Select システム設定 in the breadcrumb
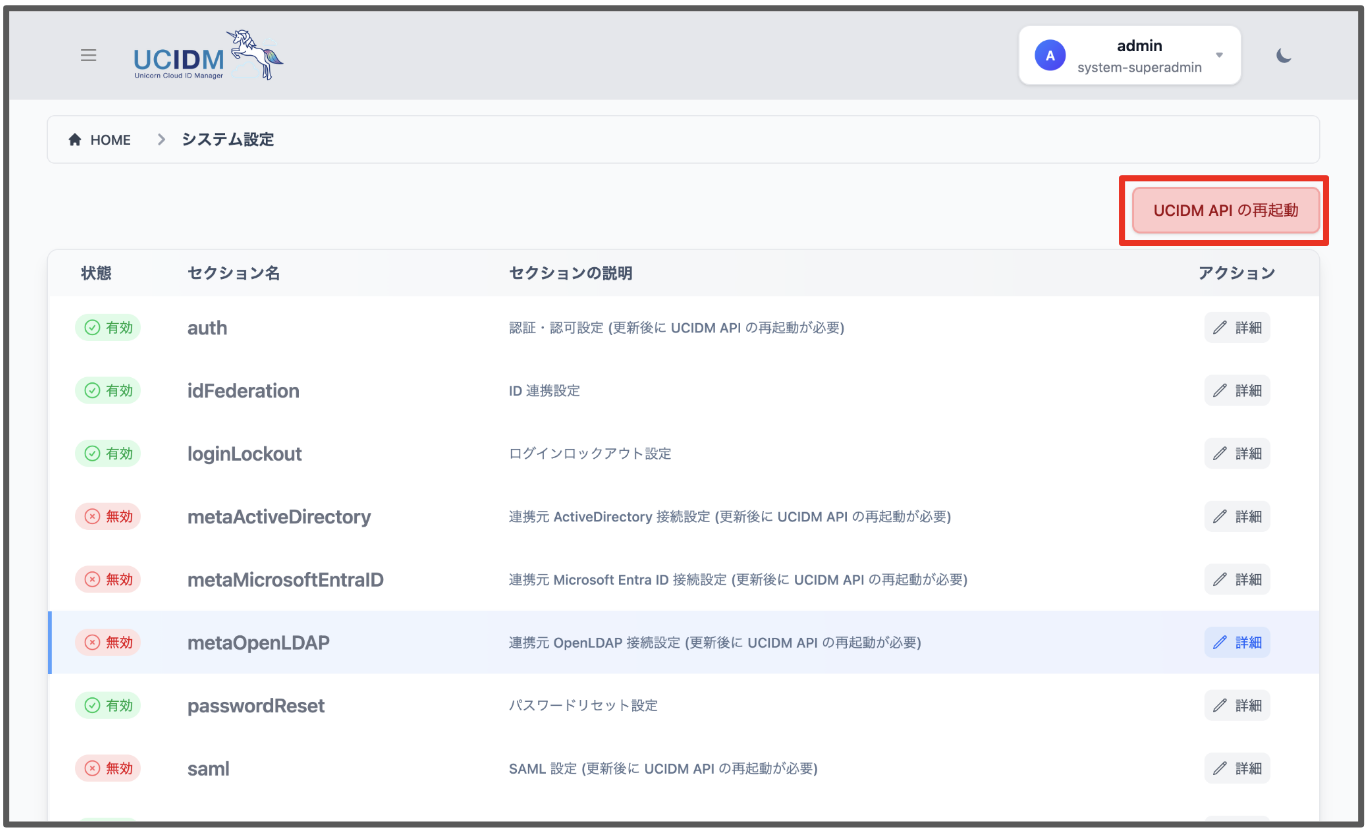 click(x=227, y=140)
